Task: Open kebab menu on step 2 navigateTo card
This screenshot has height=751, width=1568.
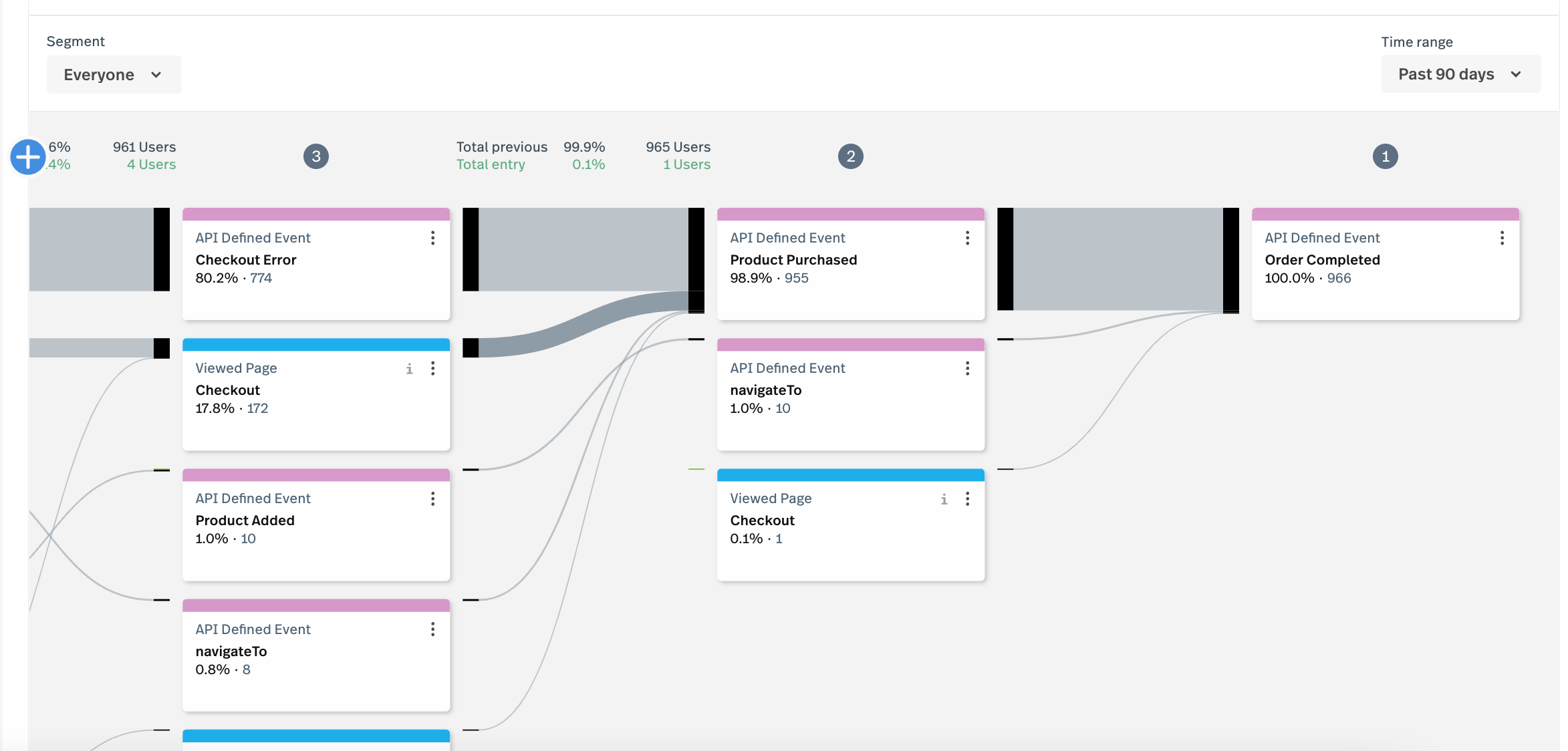Action: [967, 368]
